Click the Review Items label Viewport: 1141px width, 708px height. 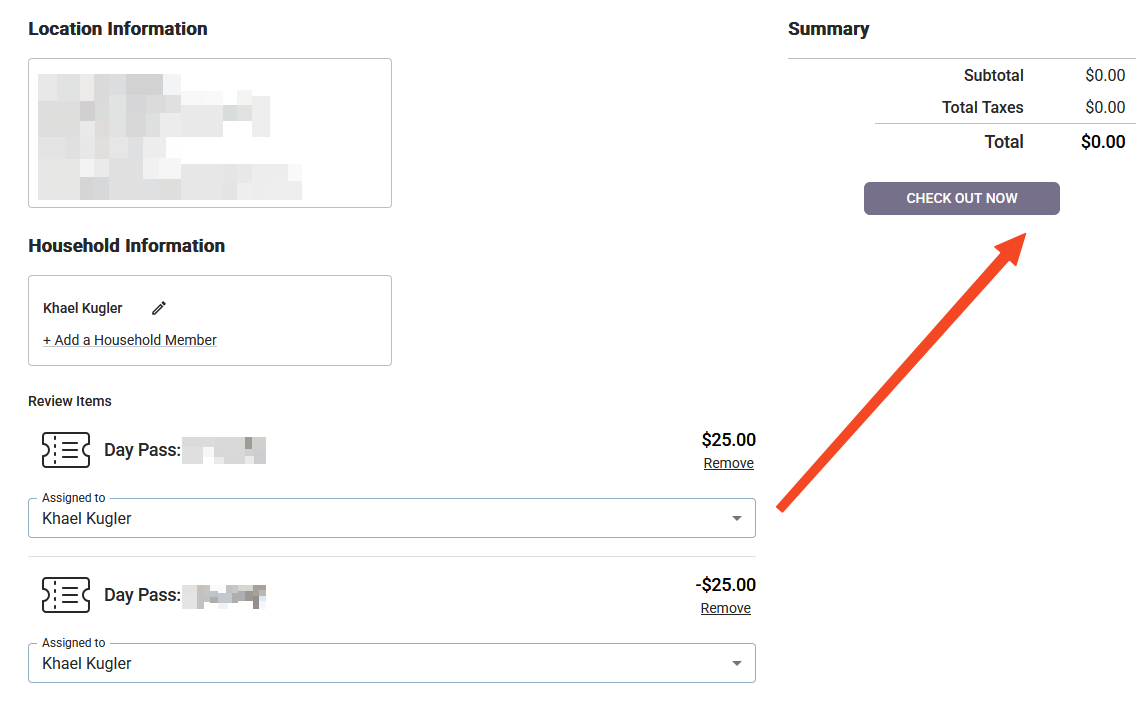(70, 401)
